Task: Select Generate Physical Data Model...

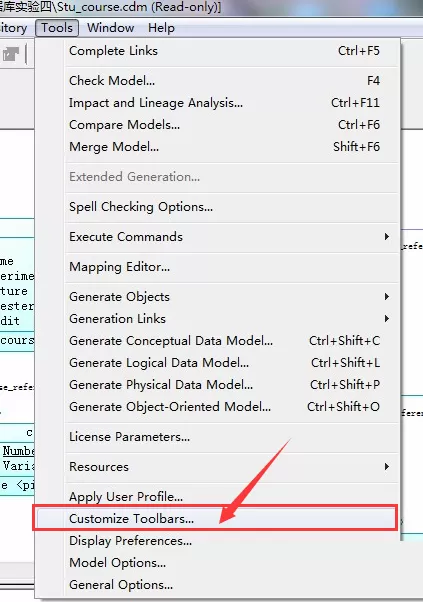Action: tap(217, 385)
